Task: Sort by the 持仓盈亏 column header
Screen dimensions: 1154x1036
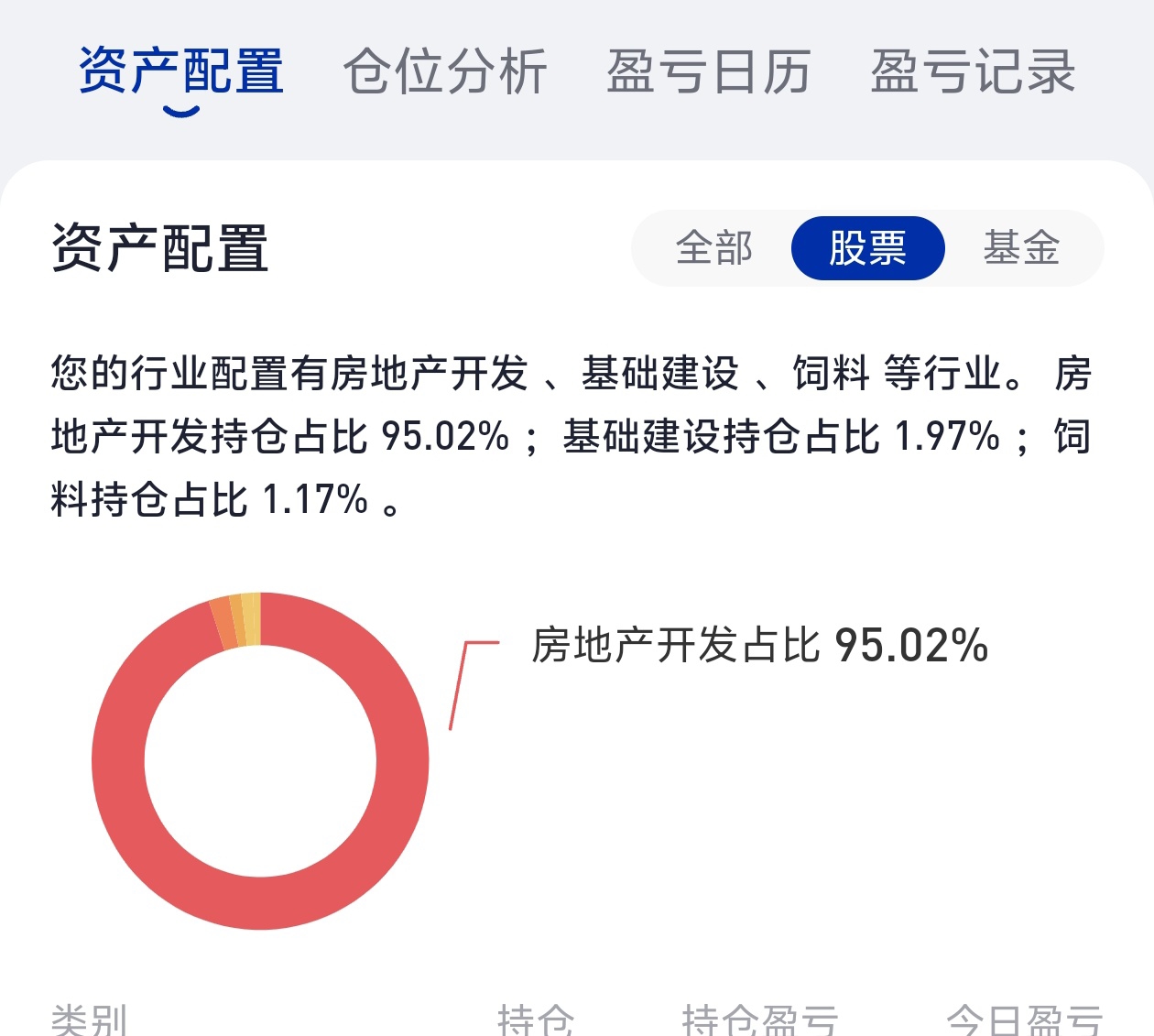Action: 760,1020
